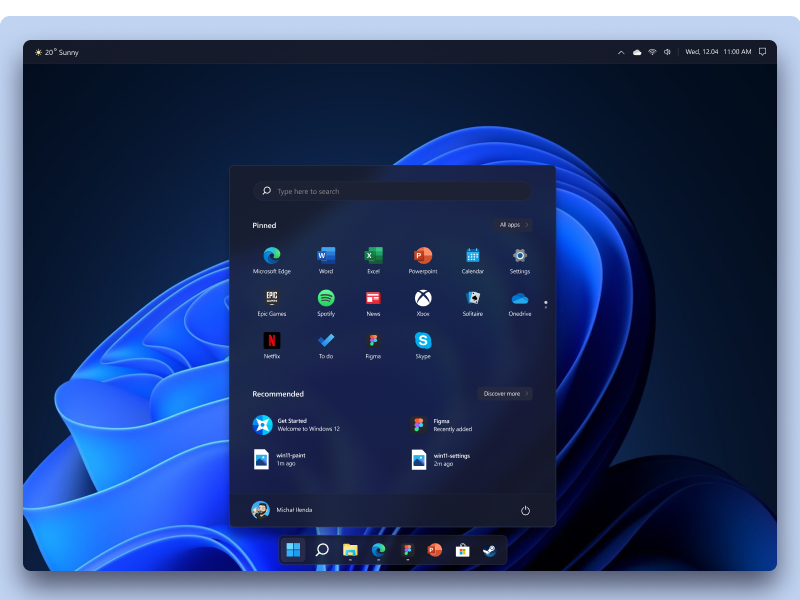The height and width of the screenshot is (600, 800).
Task: Open Microsoft Store on the taskbar
Action: coord(461,550)
